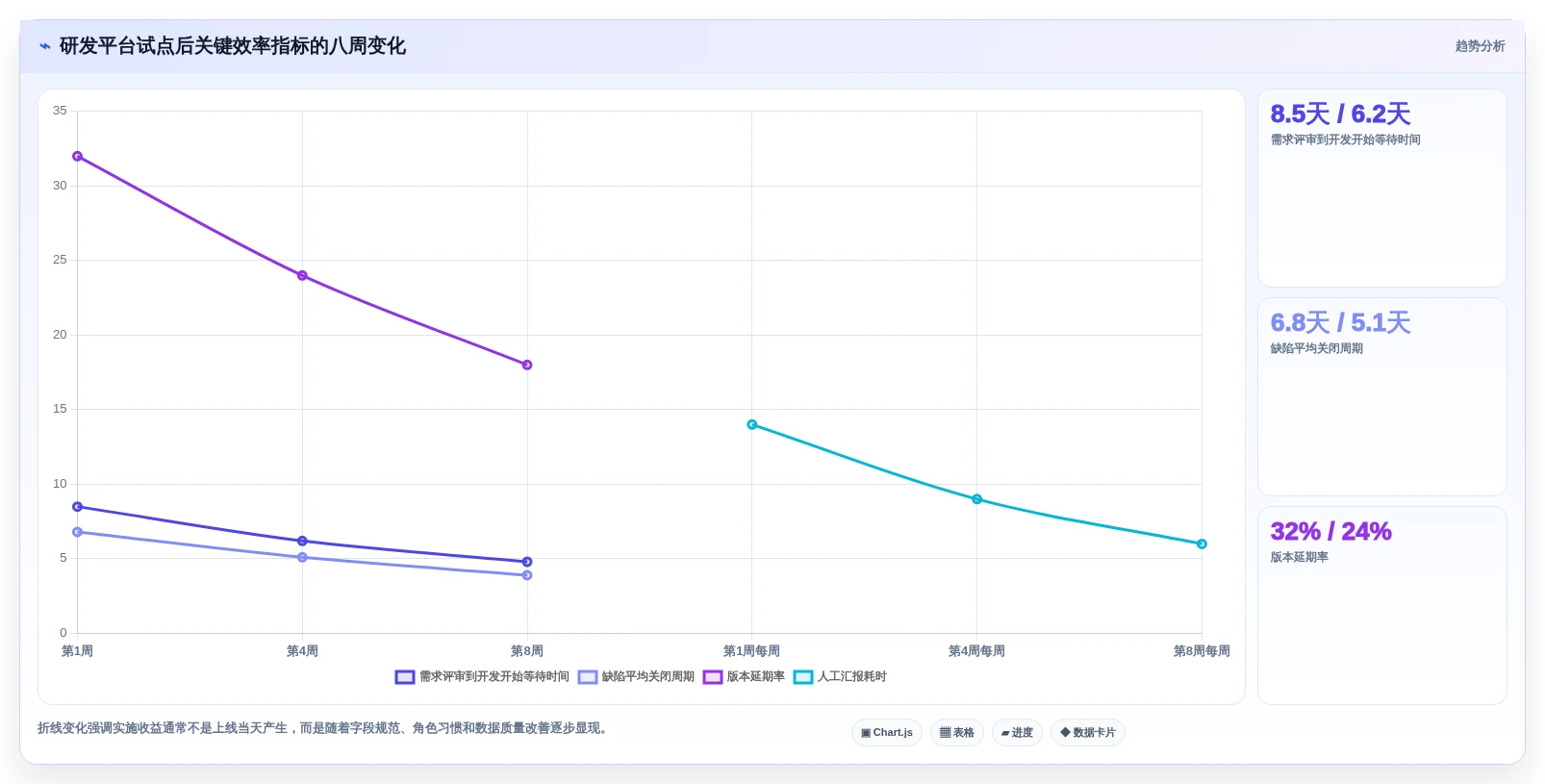This screenshot has height=784, width=1545.
Task: Click the 第4周每周 axis label
Action: [x=976, y=651]
